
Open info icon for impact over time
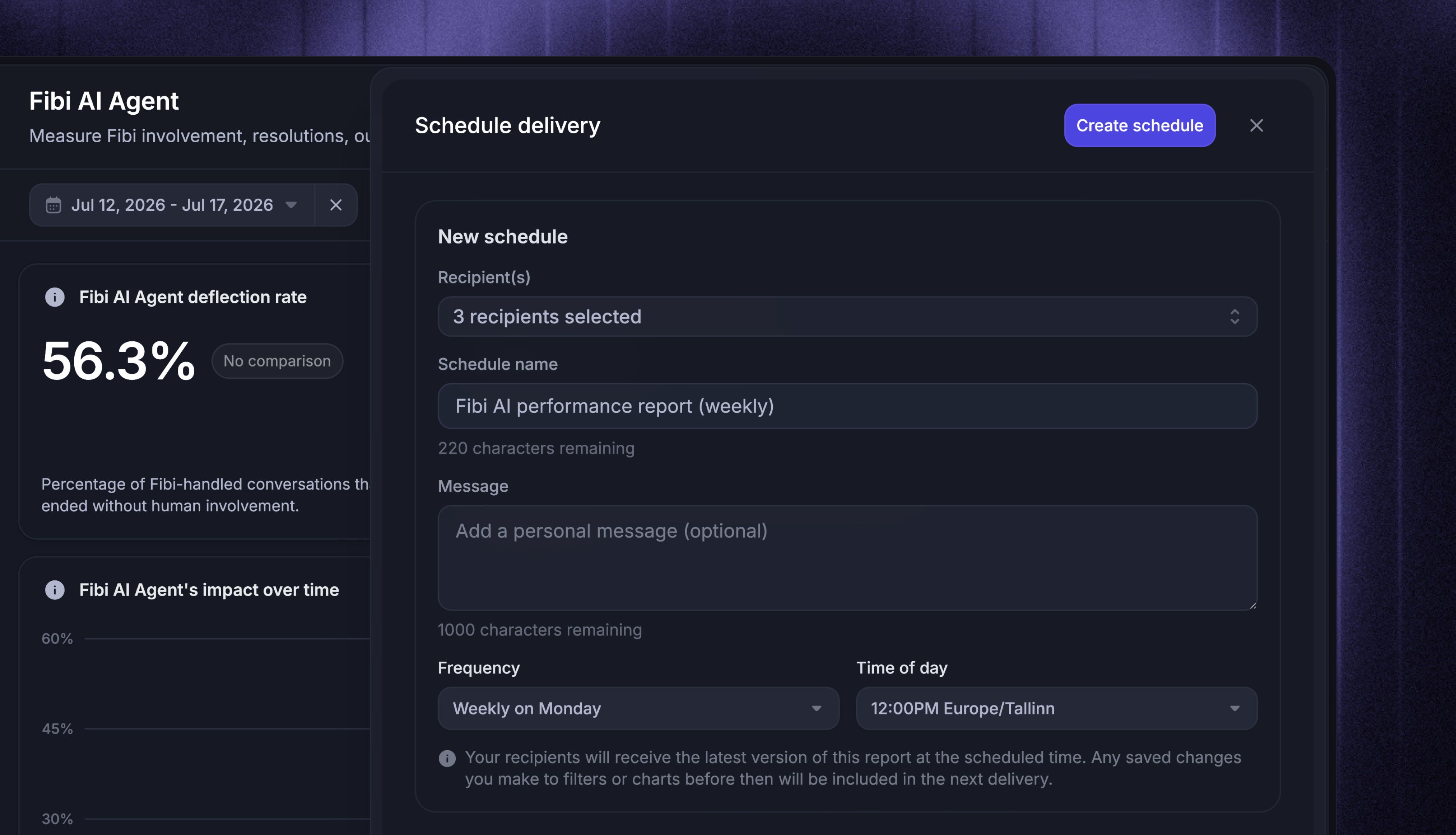click(x=54, y=590)
